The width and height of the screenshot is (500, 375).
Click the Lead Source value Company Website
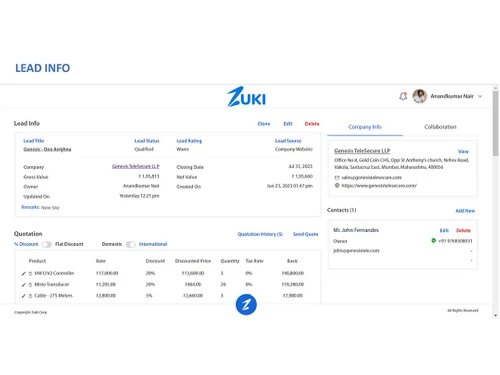pos(294,149)
